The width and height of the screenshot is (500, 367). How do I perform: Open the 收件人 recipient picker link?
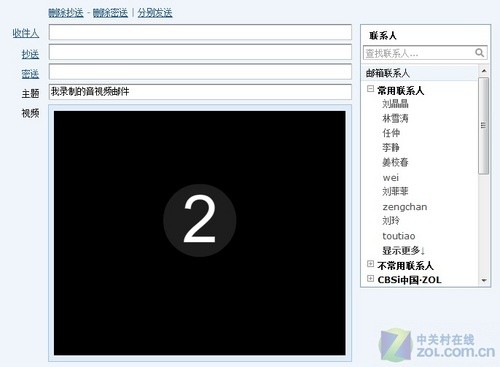(26, 33)
